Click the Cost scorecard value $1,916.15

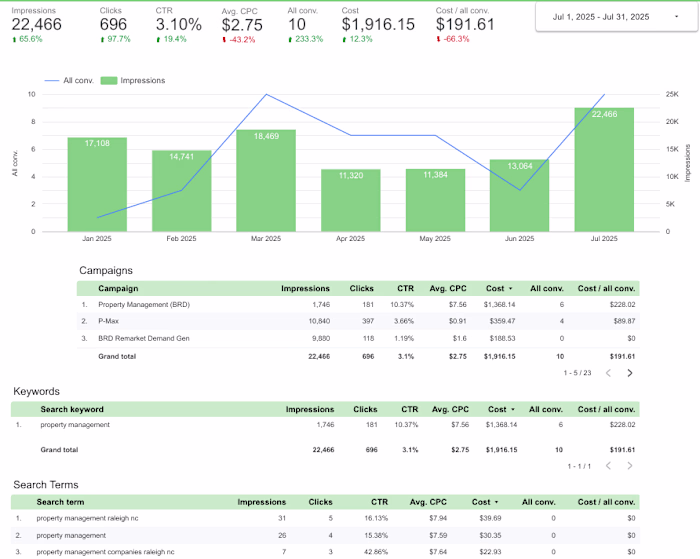pos(378,25)
